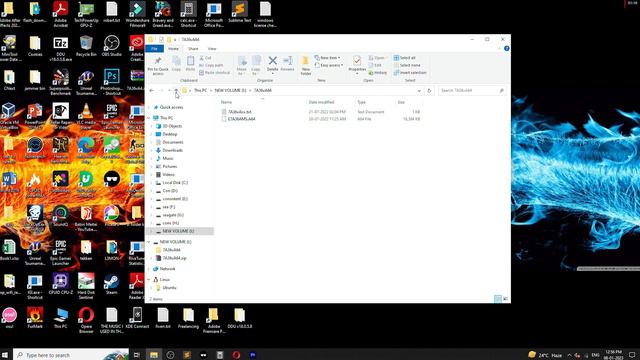Expand Quick access tree node
Image resolution: width=640 pixels, height=360 pixels.
149,107
